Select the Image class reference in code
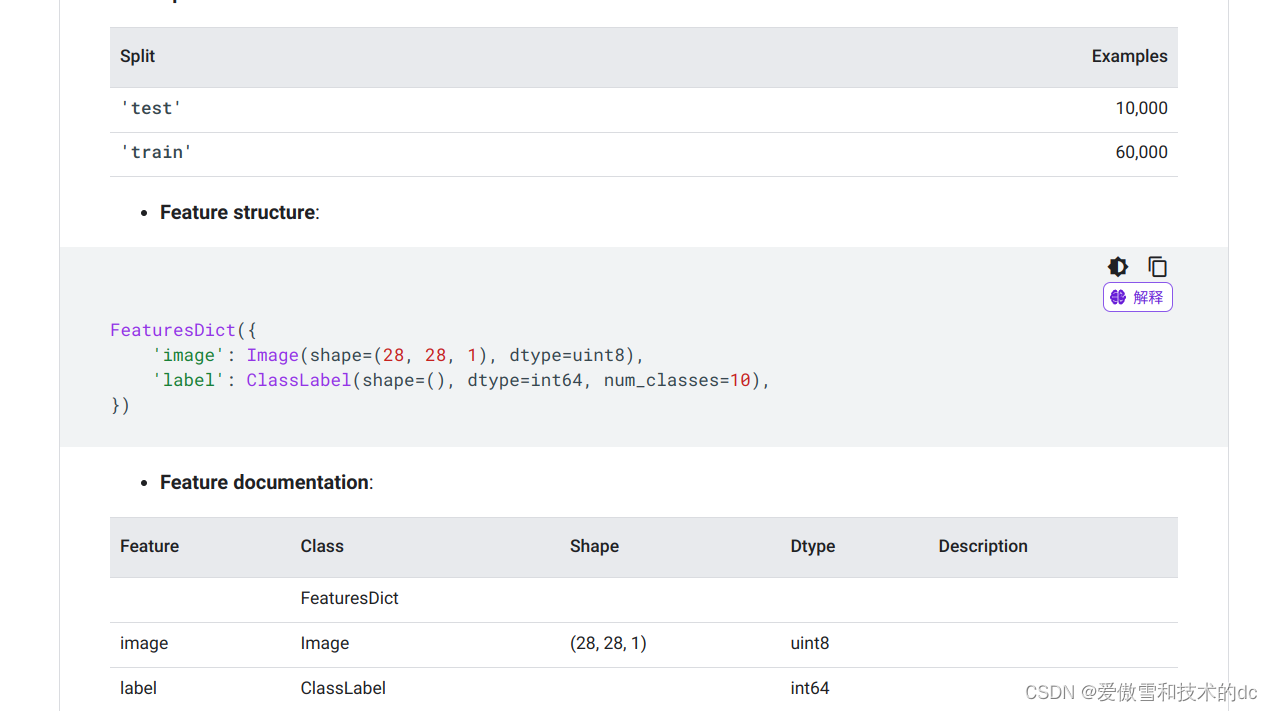 [x=273, y=355]
